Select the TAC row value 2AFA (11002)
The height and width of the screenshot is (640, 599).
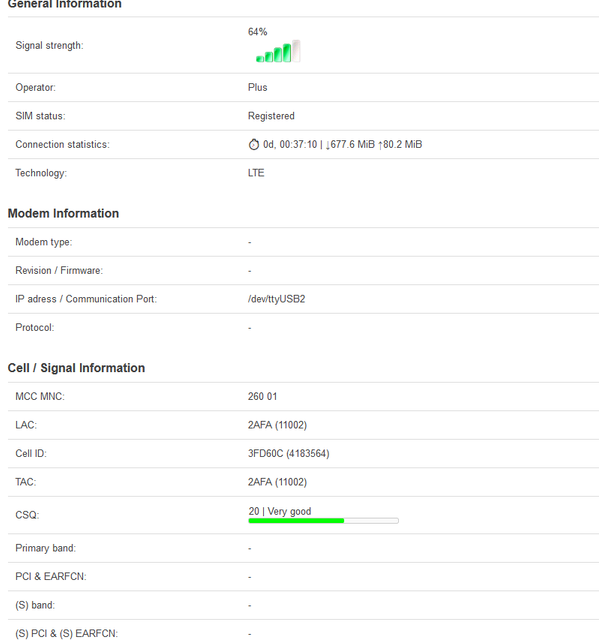[277, 482]
